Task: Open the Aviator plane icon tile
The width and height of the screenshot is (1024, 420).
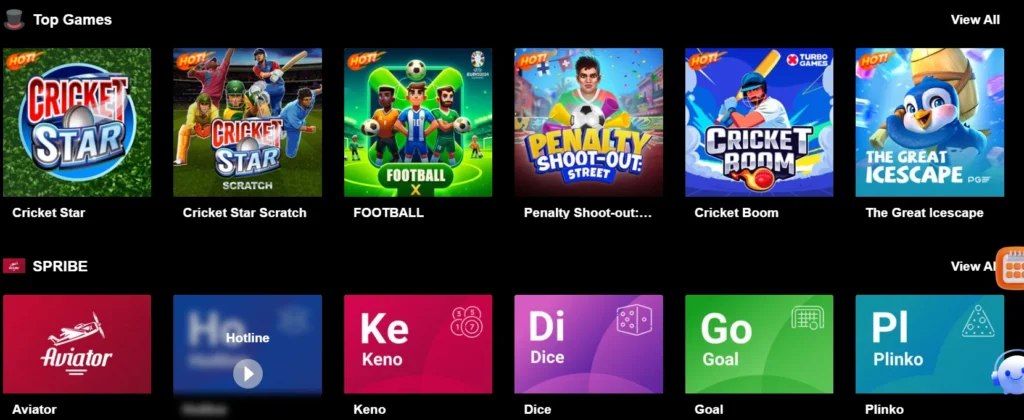Action: click(77, 344)
